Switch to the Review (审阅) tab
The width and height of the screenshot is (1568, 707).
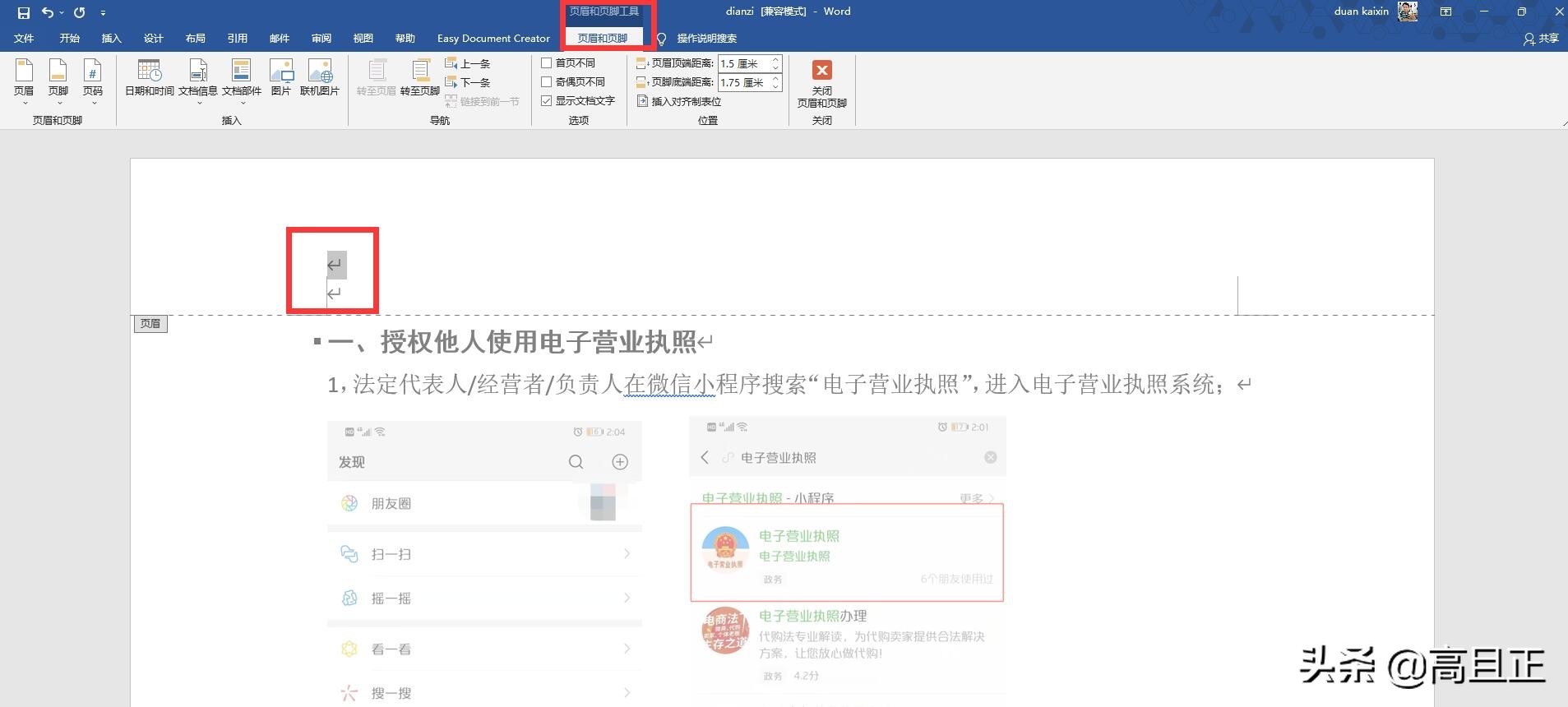(x=321, y=39)
